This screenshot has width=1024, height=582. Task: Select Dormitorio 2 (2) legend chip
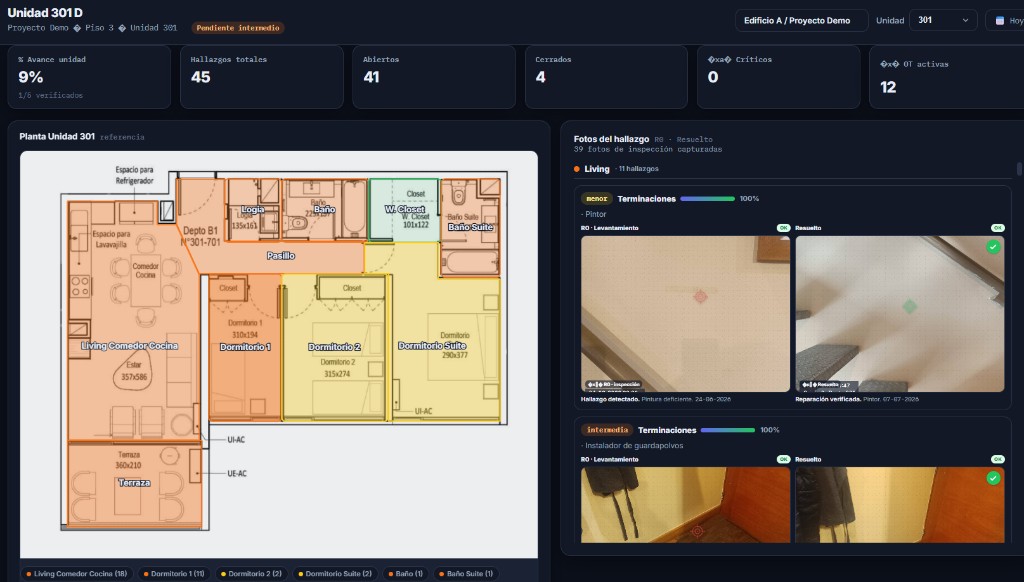coord(251,574)
